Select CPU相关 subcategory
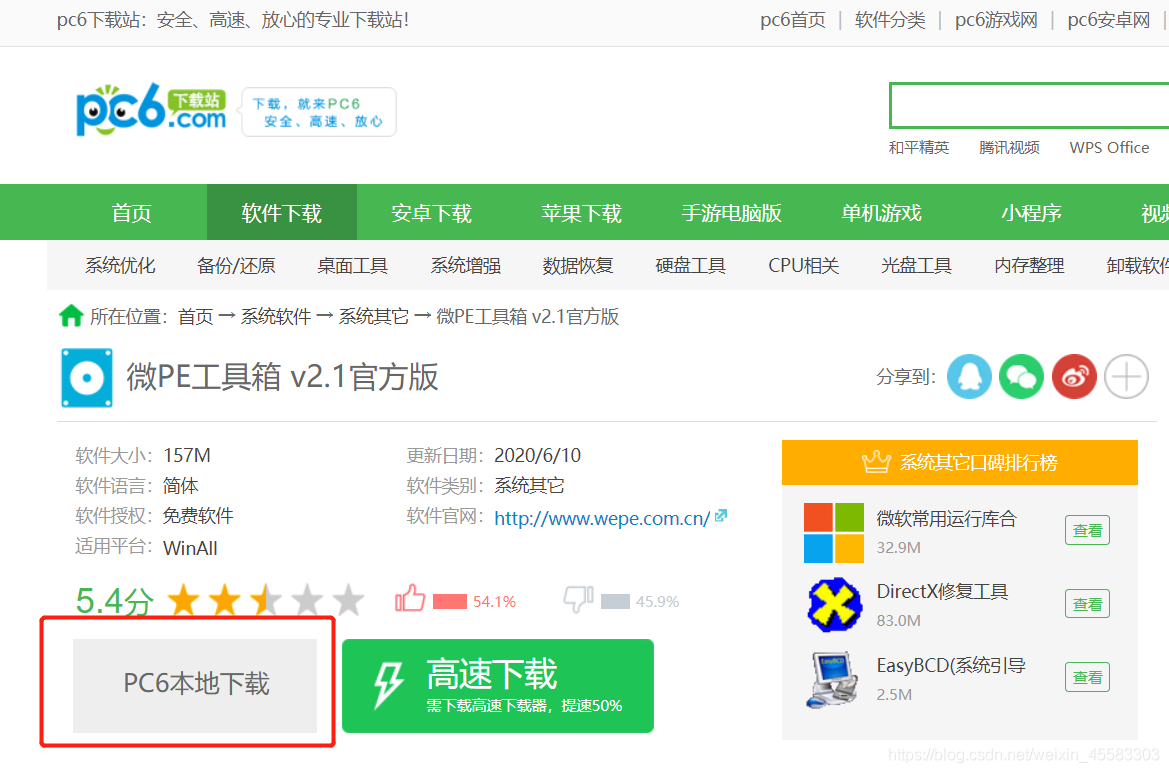1169x773 pixels. click(804, 265)
